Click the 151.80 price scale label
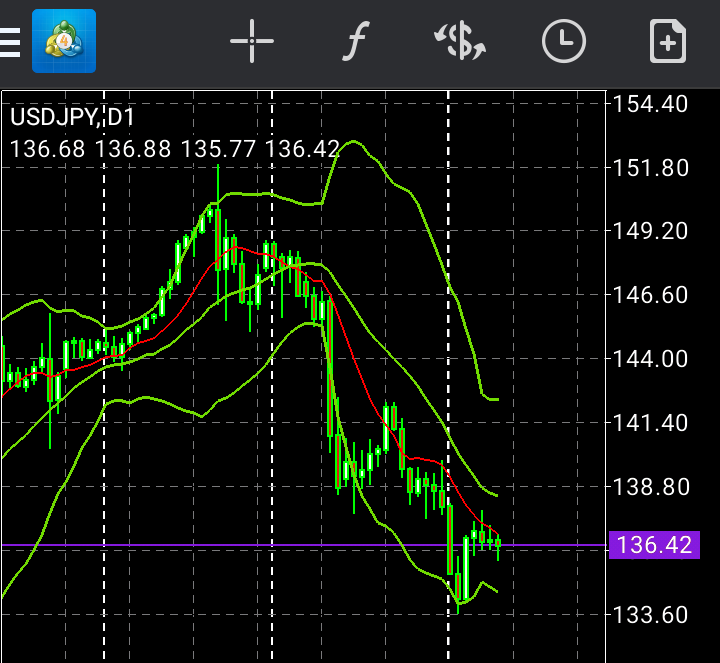720x663 pixels. coord(650,168)
